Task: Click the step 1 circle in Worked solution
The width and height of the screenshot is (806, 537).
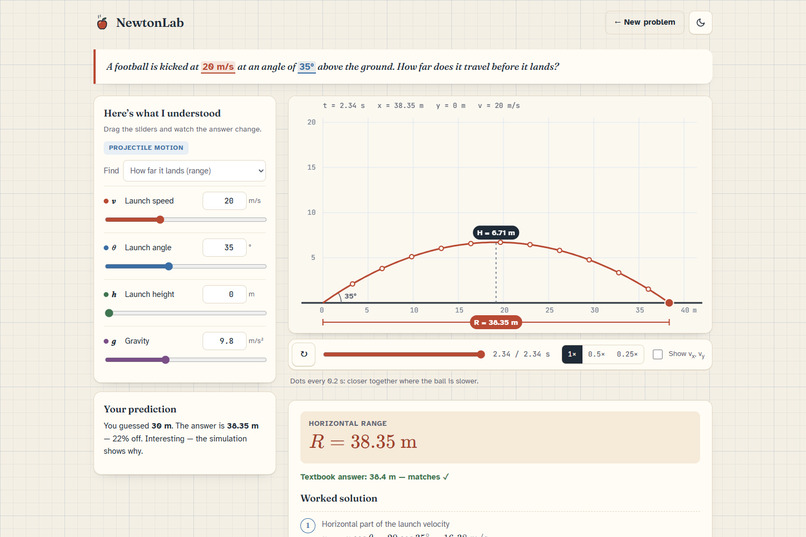Action: pyautogui.click(x=307, y=526)
